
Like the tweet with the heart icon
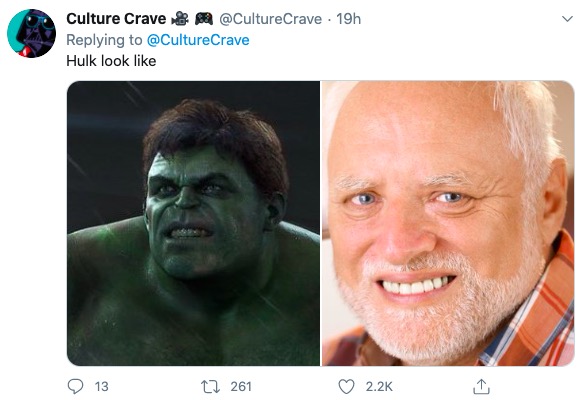pyautogui.click(x=346, y=387)
